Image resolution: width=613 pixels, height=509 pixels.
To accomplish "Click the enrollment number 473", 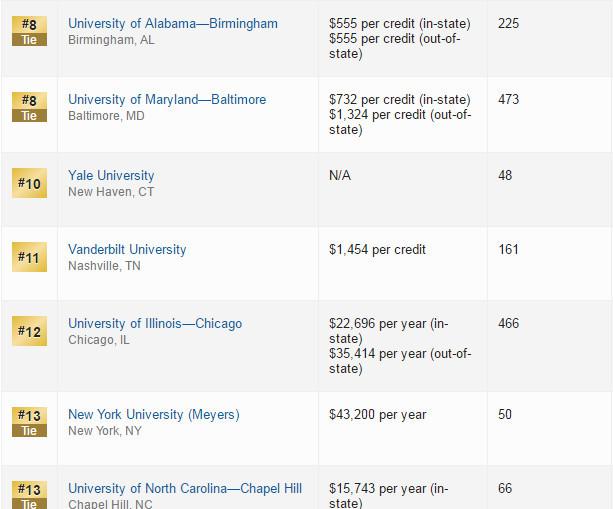I will click(508, 99).
